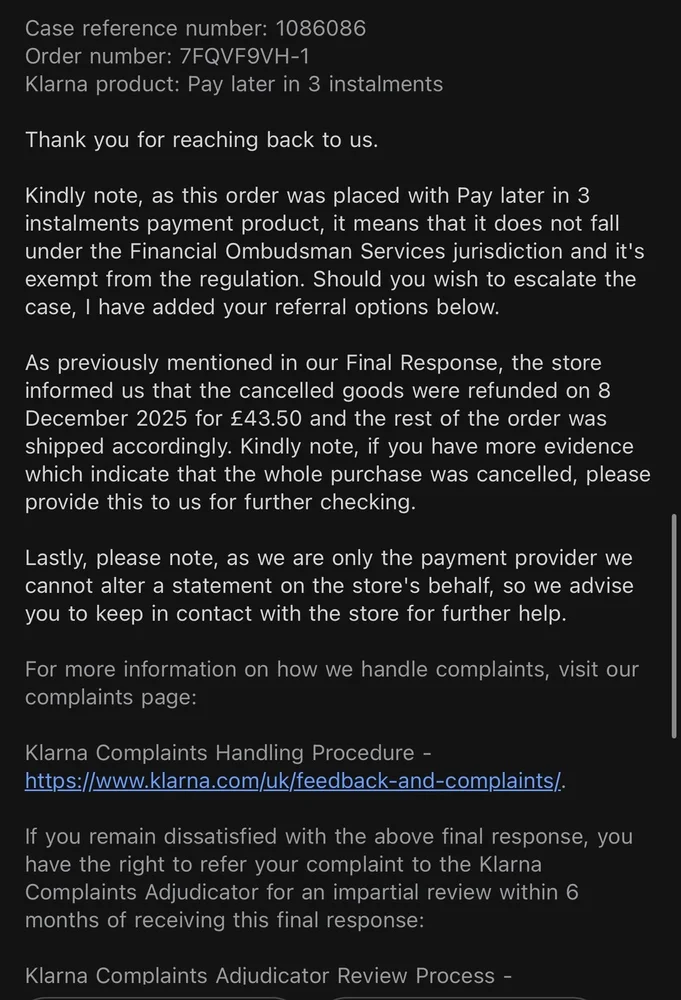Tap 'keep in contact with the store' text
Viewport: 681px width, 1000px height.
tap(223, 613)
